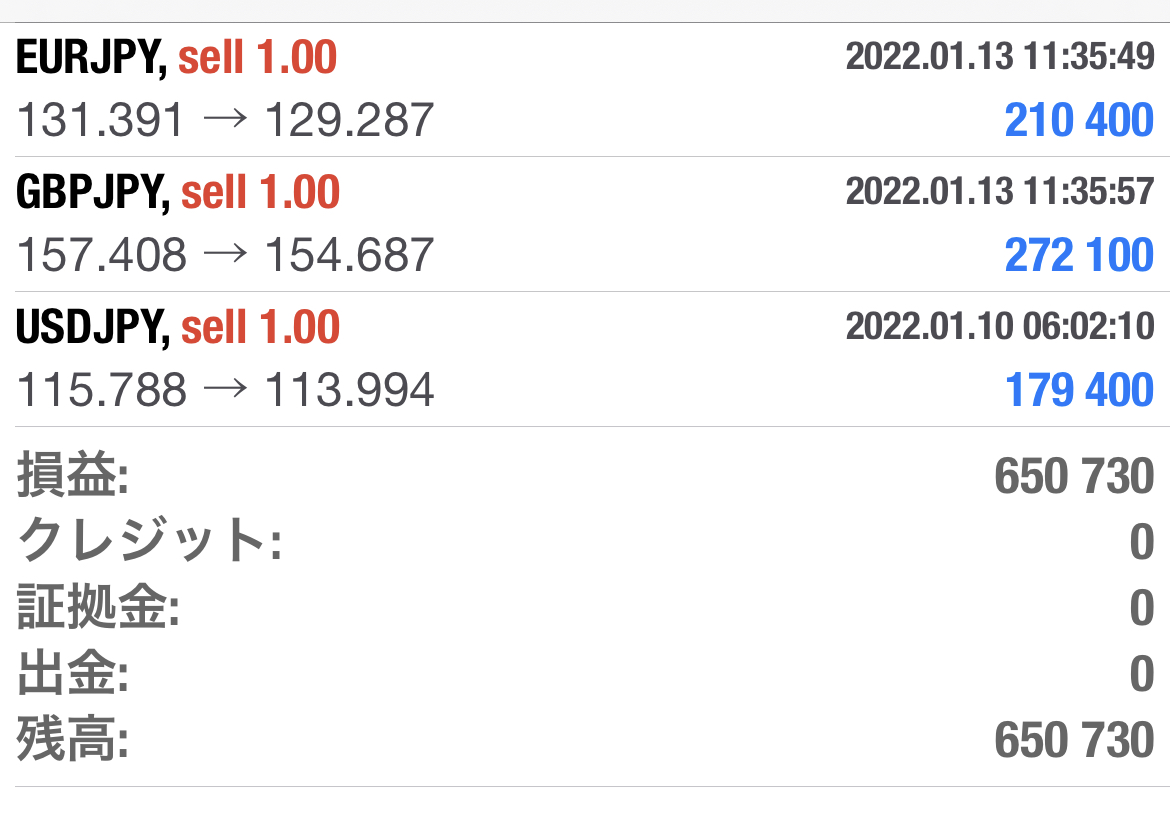Image resolution: width=1170 pixels, height=818 pixels.
Task: Tap the 残高 balance value 650 730
Action: pos(1074,741)
